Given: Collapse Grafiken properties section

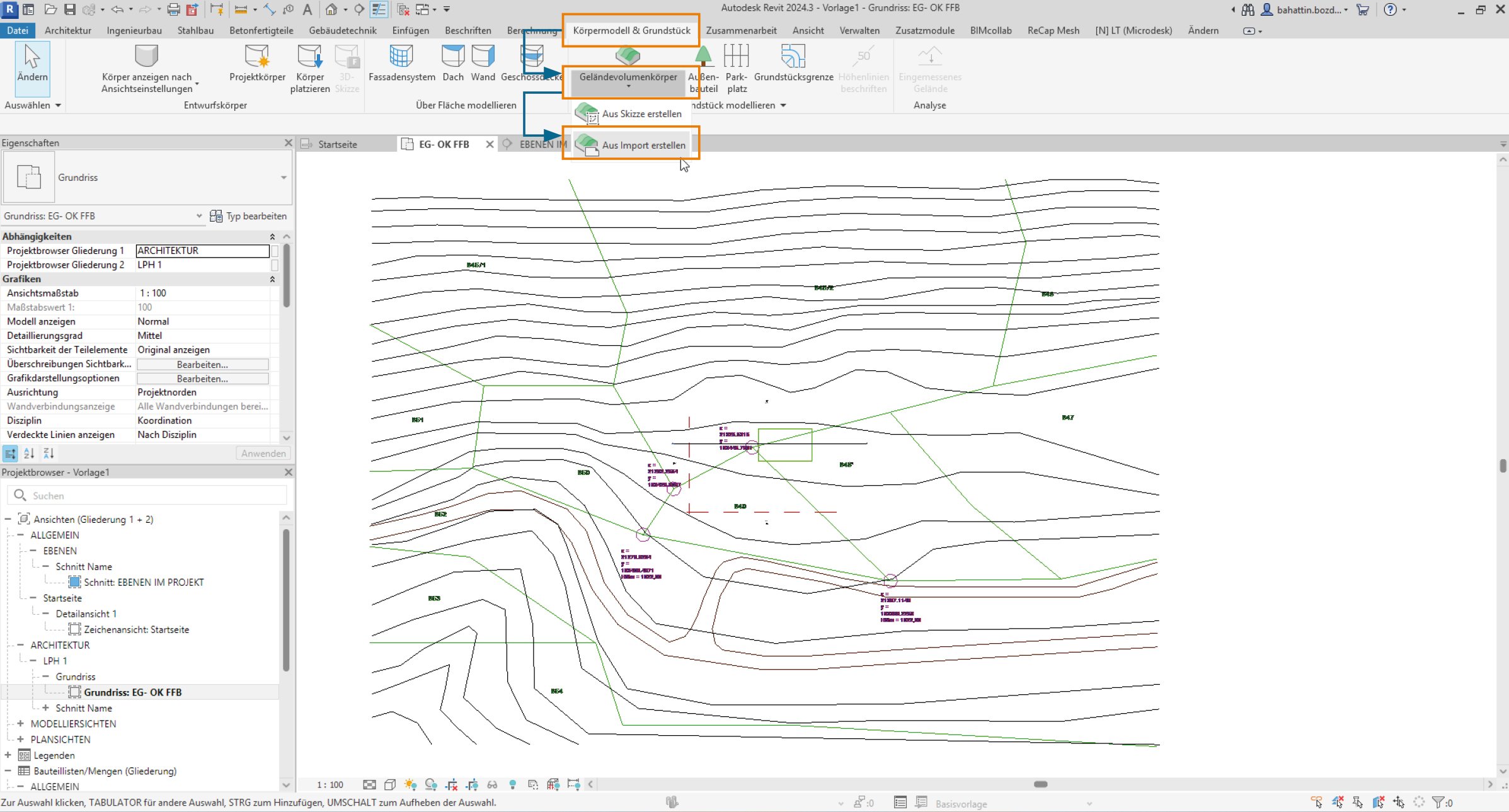Looking at the screenshot, I should point(272,279).
